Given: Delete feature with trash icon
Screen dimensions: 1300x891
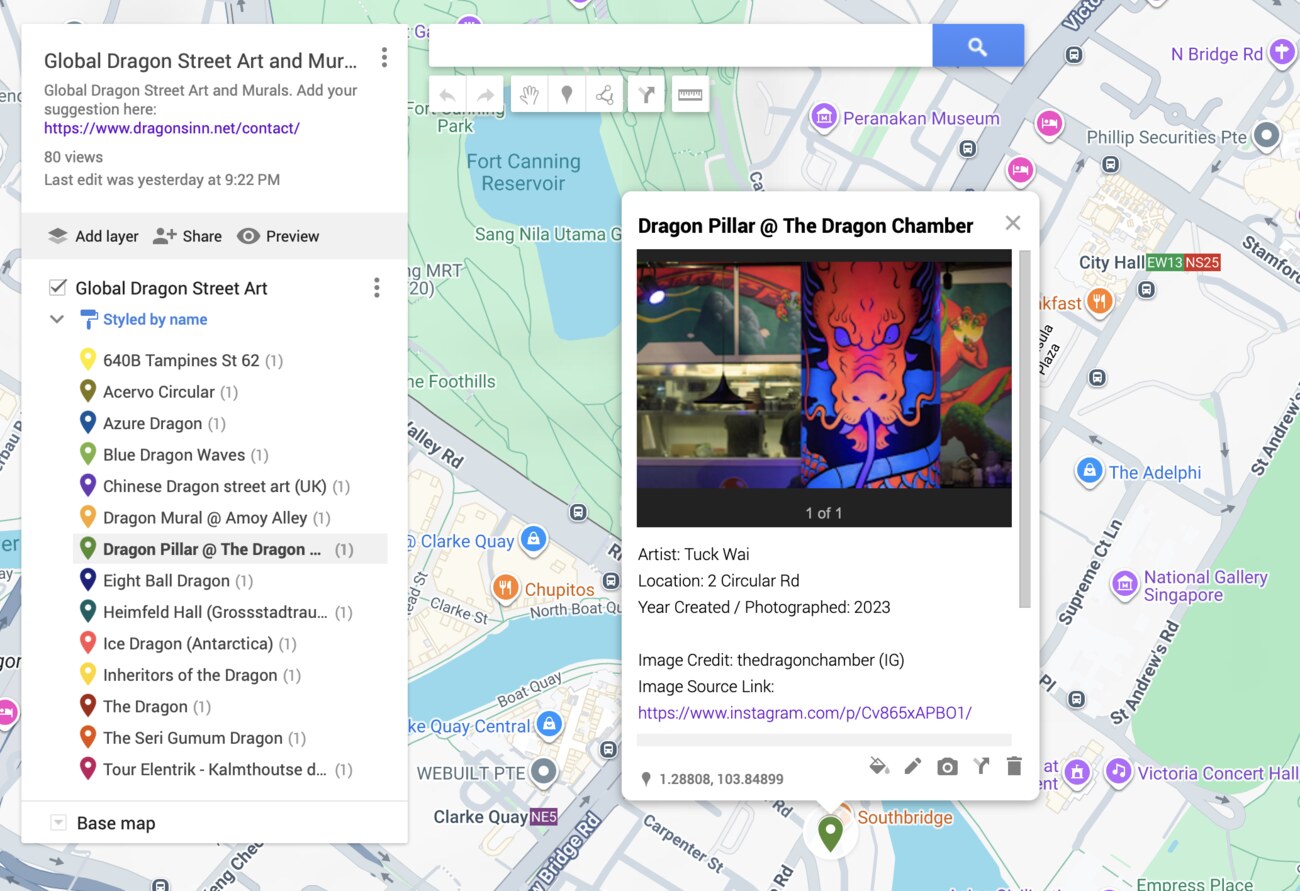Looking at the screenshot, I should pos(1014,766).
